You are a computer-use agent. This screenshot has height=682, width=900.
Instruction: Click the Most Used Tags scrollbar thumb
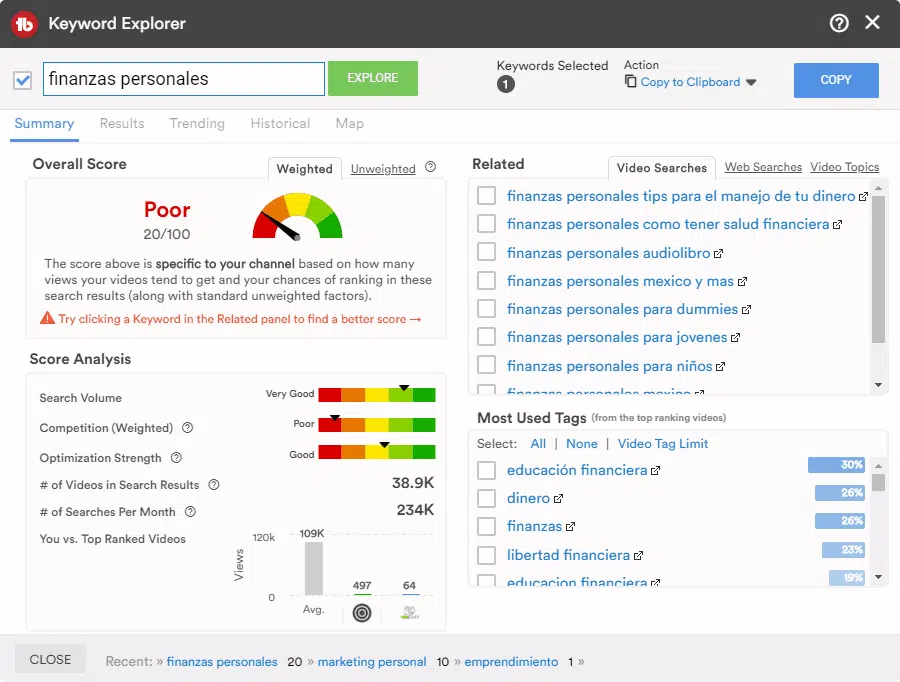point(878,482)
